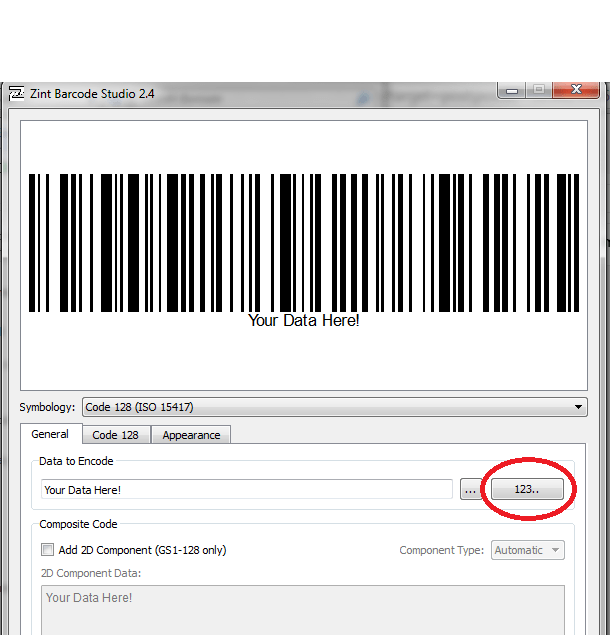Viewport: 610px width, 635px height.
Task: Switch to the General tab
Action: (x=50, y=434)
